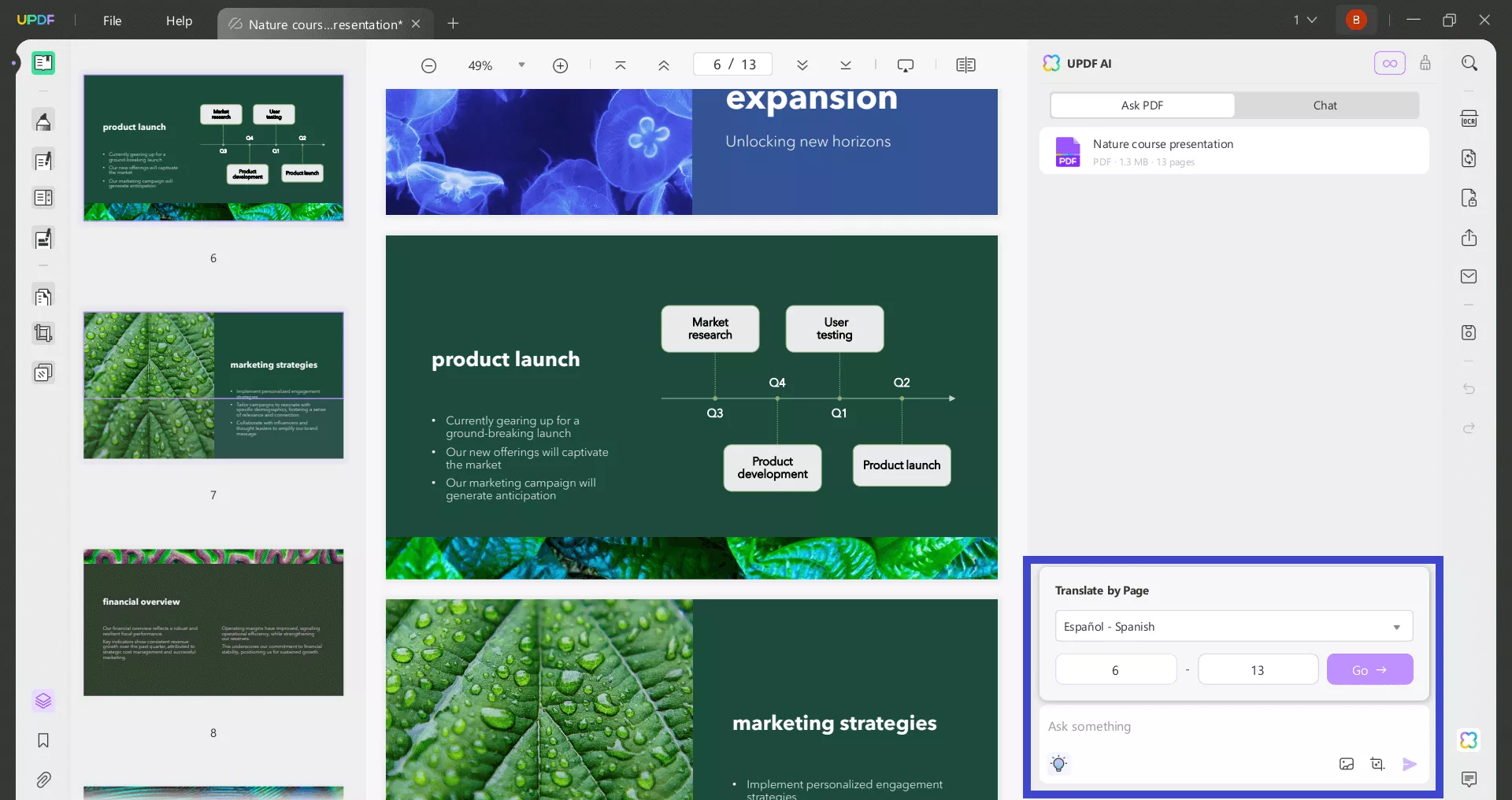Click the screenshot crop icon in chat
This screenshot has width=1512, height=800.
[1377, 764]
